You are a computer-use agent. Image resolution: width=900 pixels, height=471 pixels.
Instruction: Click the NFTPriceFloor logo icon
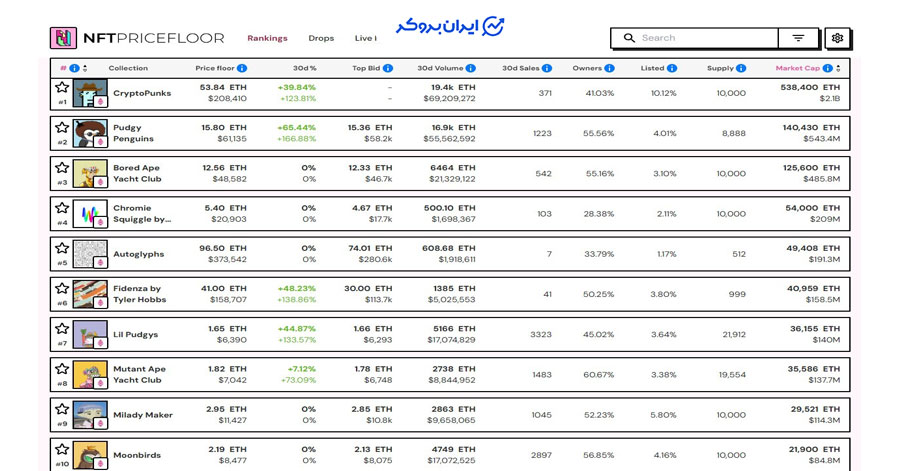point(63,38)
